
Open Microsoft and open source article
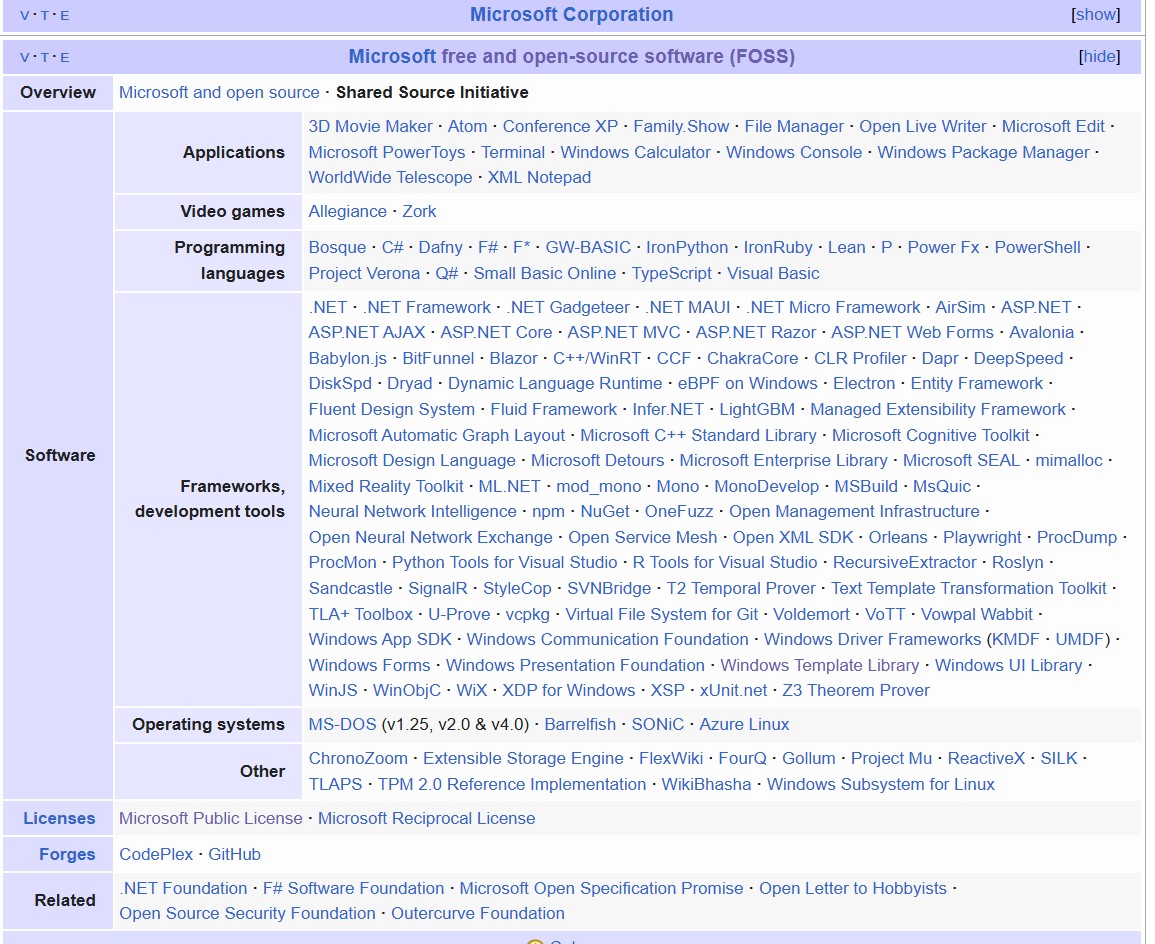click(220, 93)
